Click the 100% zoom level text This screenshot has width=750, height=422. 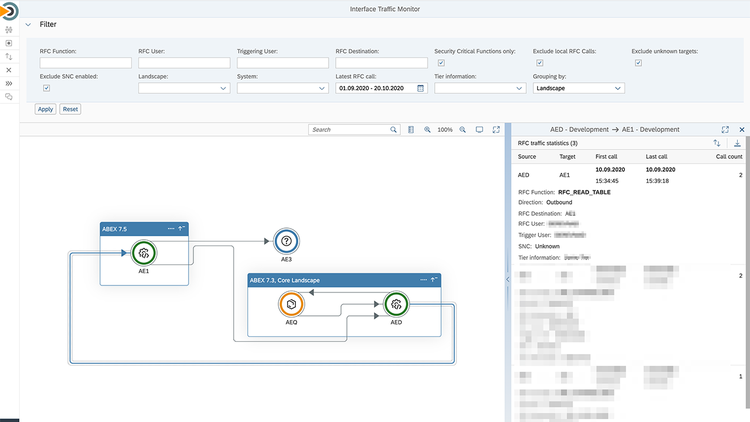pos(445,130)
